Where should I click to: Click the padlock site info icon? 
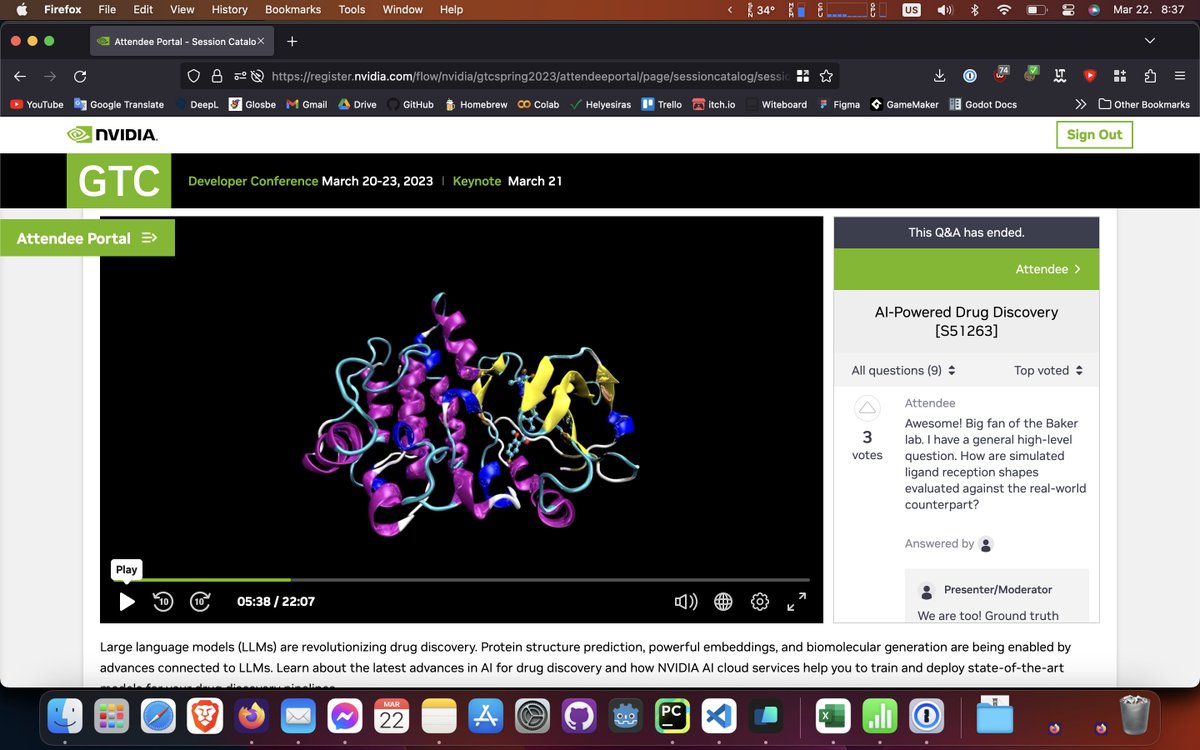coord(217,76)
